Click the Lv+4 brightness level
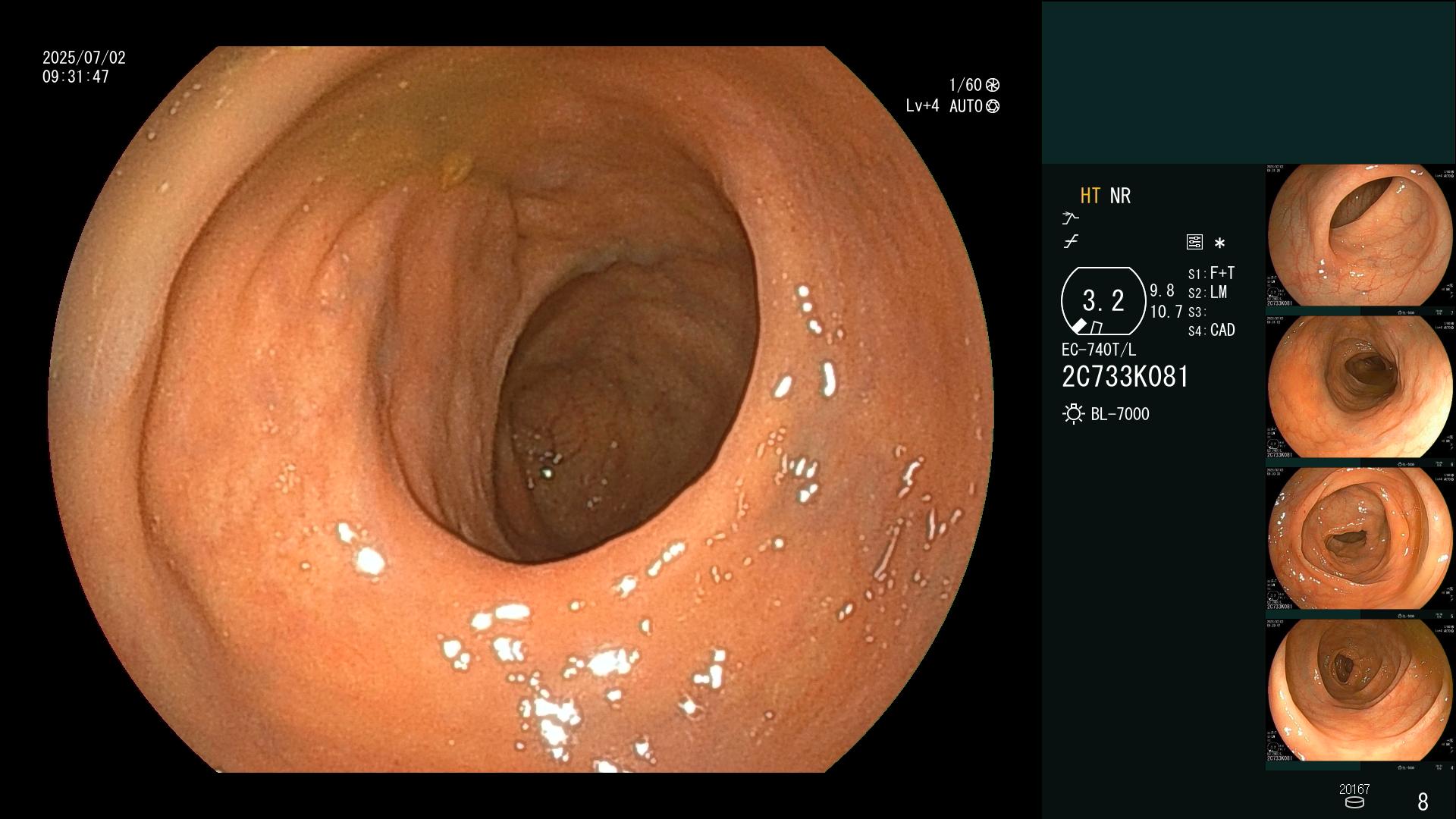 point(922,106)
